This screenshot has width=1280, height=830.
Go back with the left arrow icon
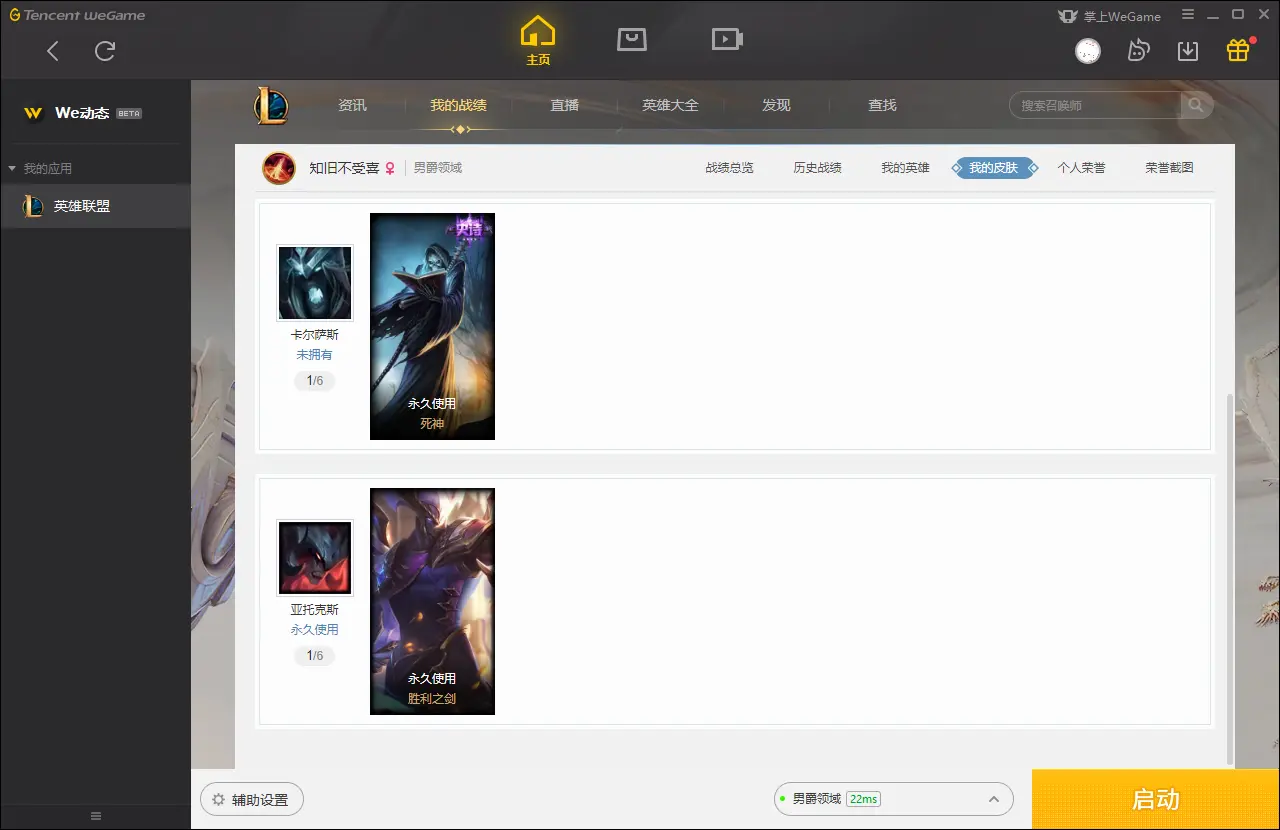click(x=53, y=51)
